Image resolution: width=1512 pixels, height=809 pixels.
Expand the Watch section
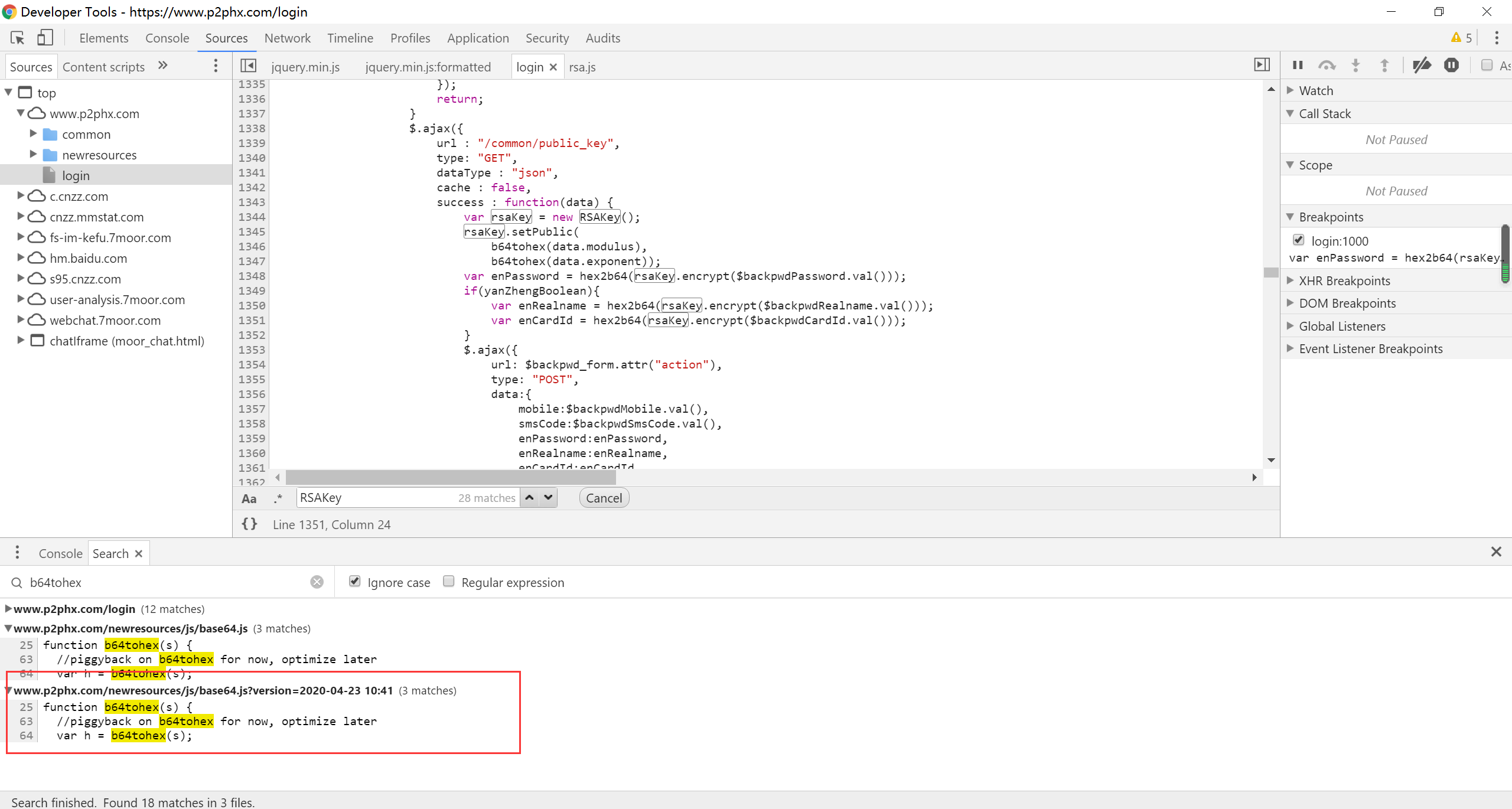pyautogui.click(x=1316, y=91)
